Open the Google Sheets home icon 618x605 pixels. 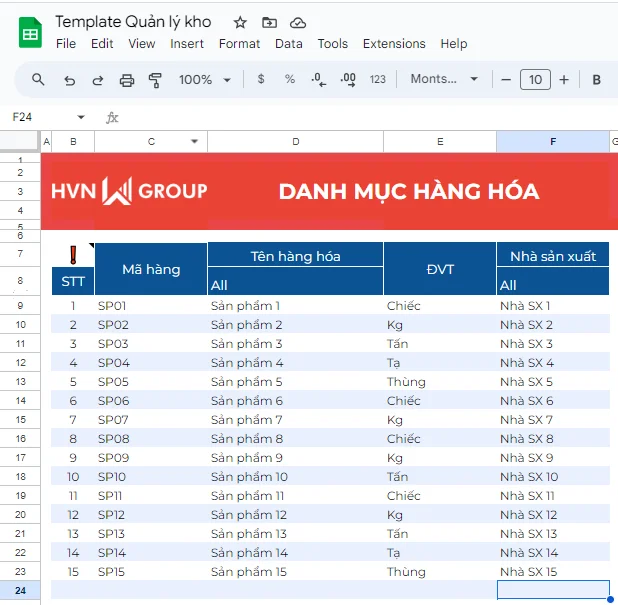tap(30, 33)
